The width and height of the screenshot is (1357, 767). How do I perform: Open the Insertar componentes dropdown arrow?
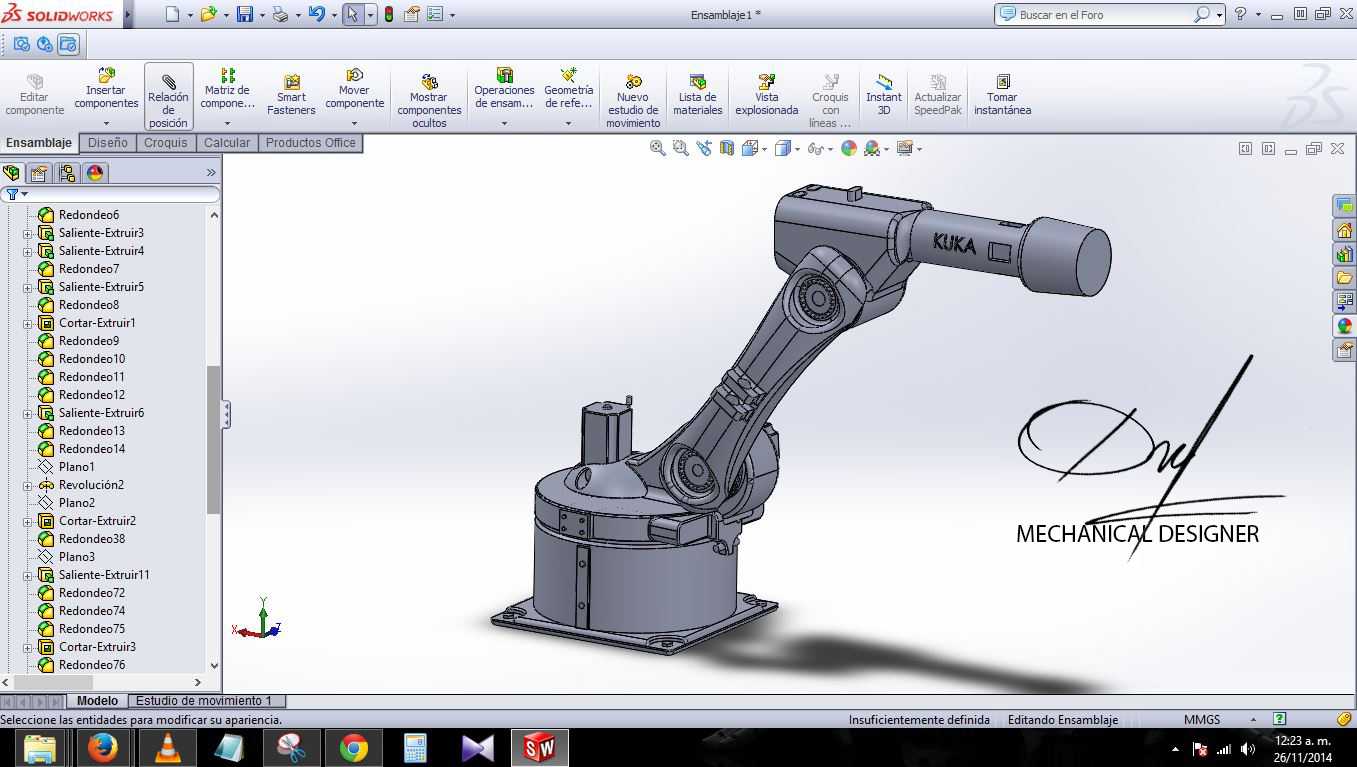(x=106, y=123)
